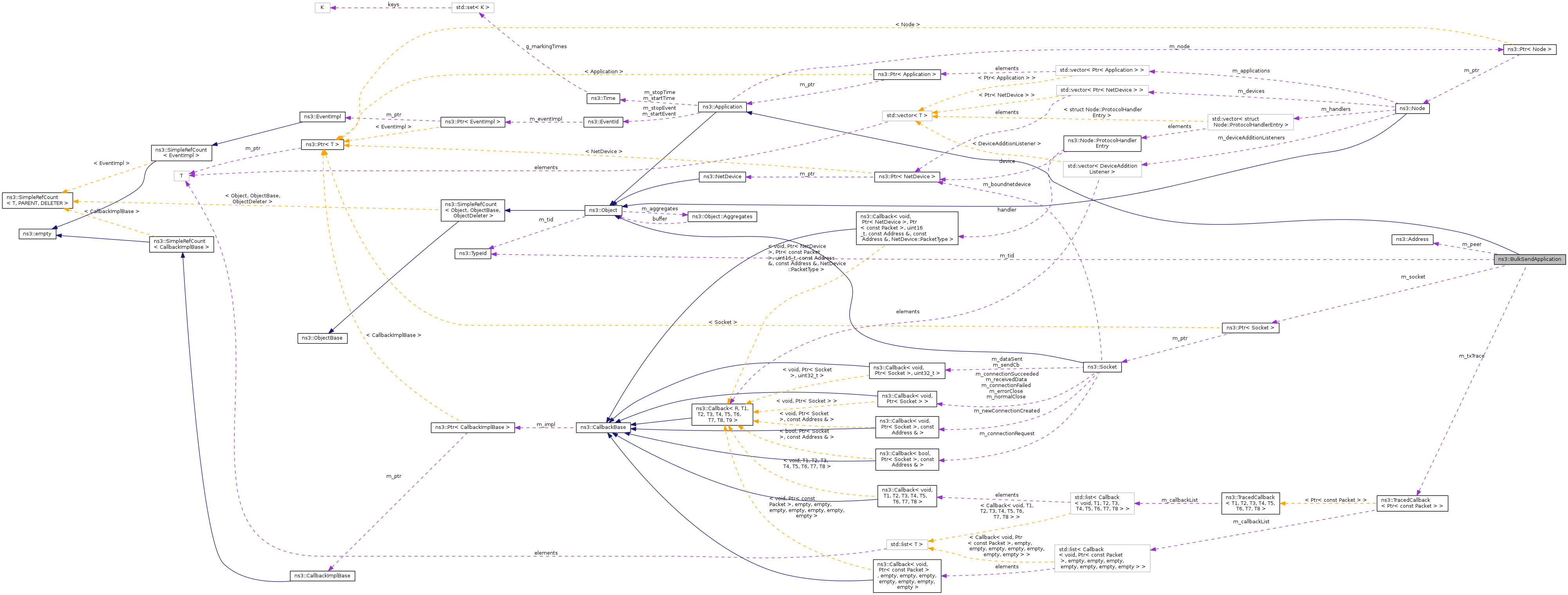The height and width of the screenshot is (595, 1568).
Task: Open the ns3::BulkSendApplication node
Action: [x=1529, y=259]
